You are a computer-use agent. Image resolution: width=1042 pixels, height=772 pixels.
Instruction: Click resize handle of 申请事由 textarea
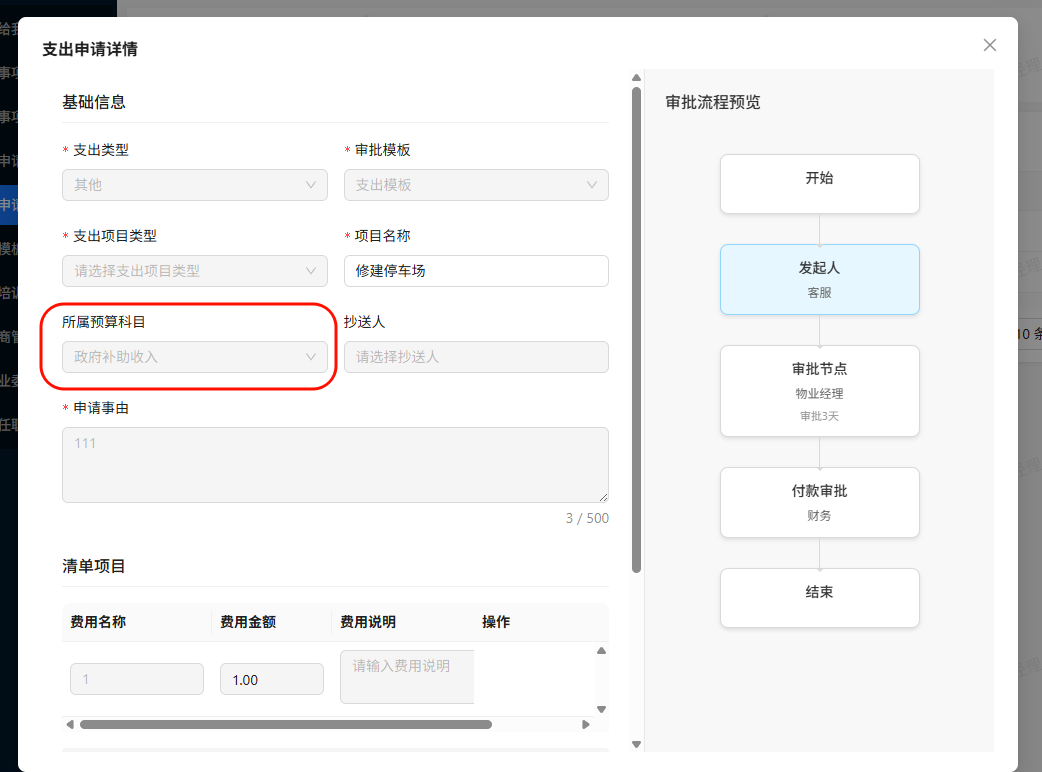tap(603, 496)
